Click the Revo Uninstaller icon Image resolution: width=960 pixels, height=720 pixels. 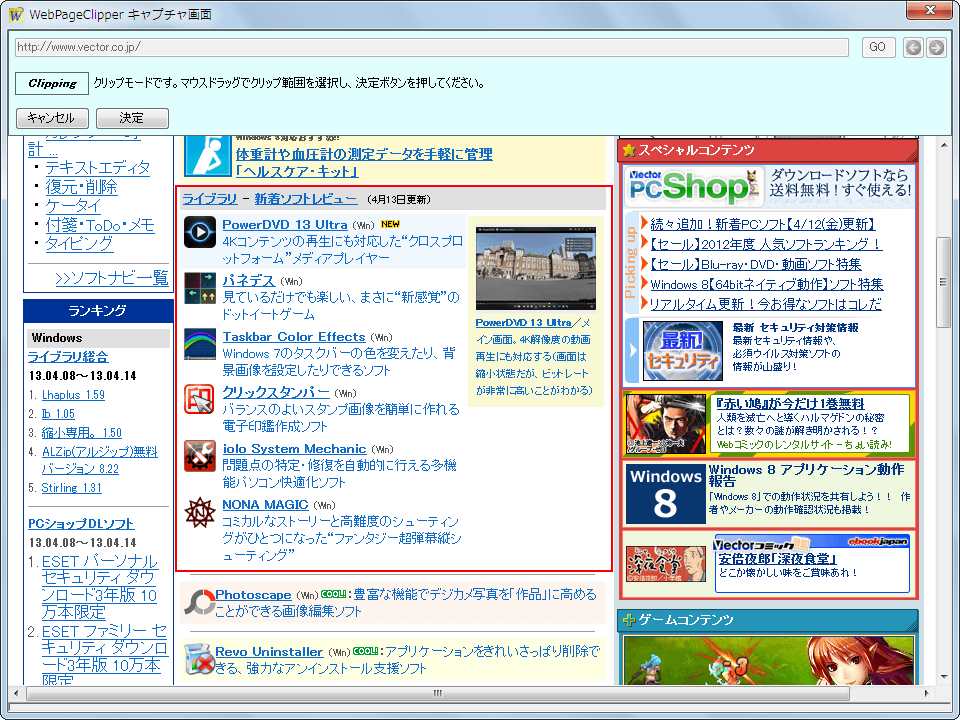pos(199,659)
